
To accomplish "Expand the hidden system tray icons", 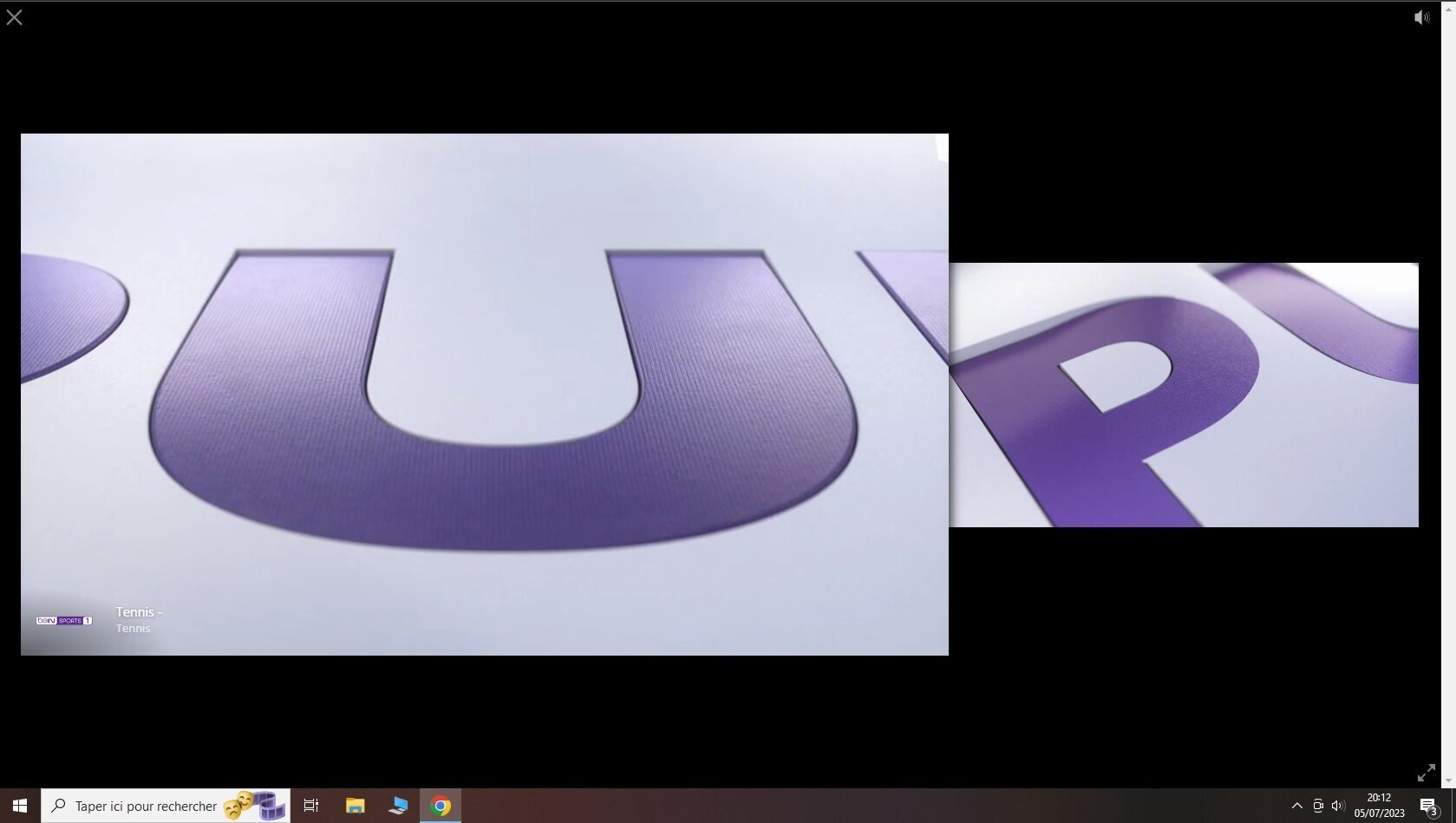I will [x=1296, y=806].
